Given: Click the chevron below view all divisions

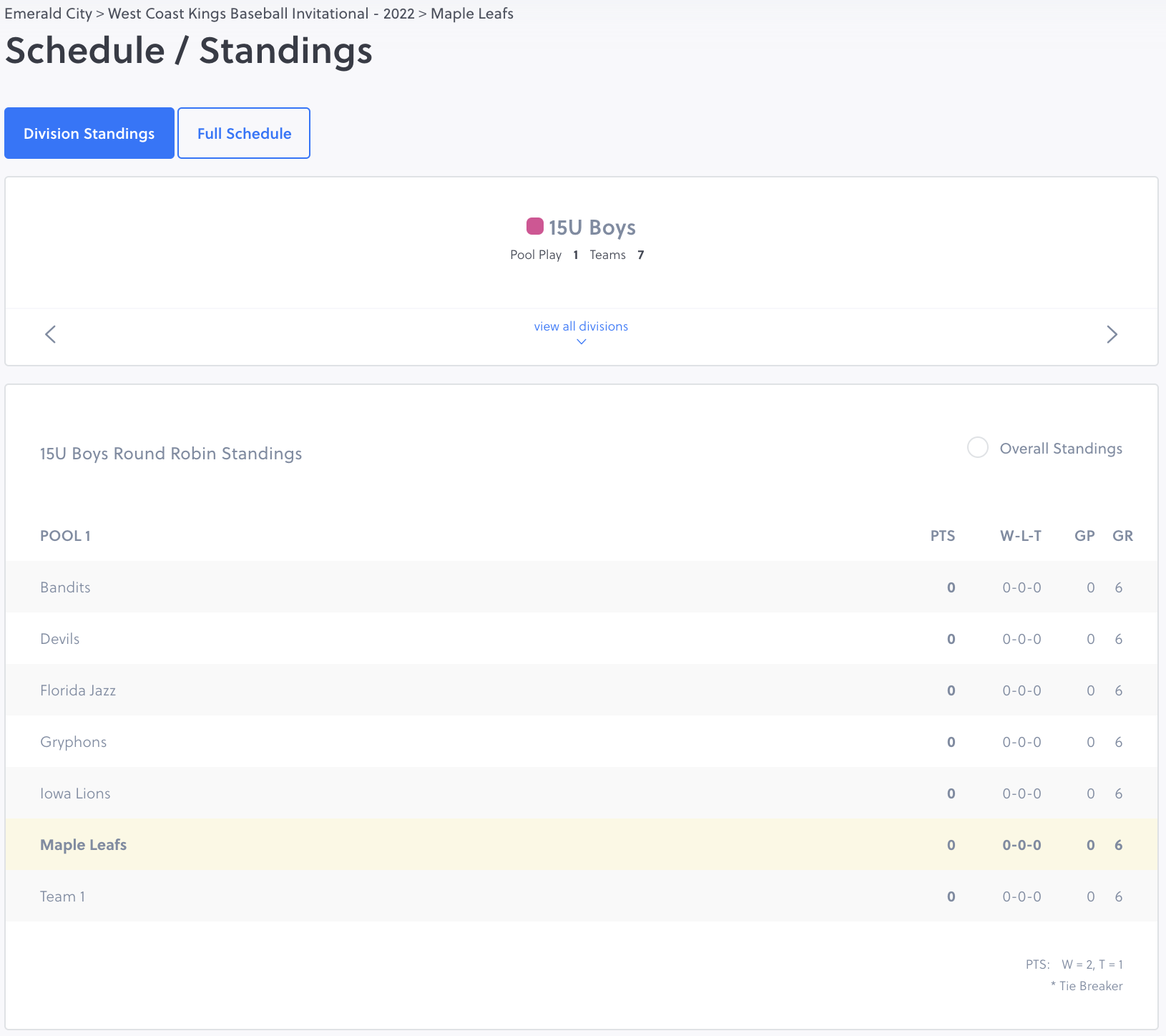Looking at the screenshot, I should point(582,342).
